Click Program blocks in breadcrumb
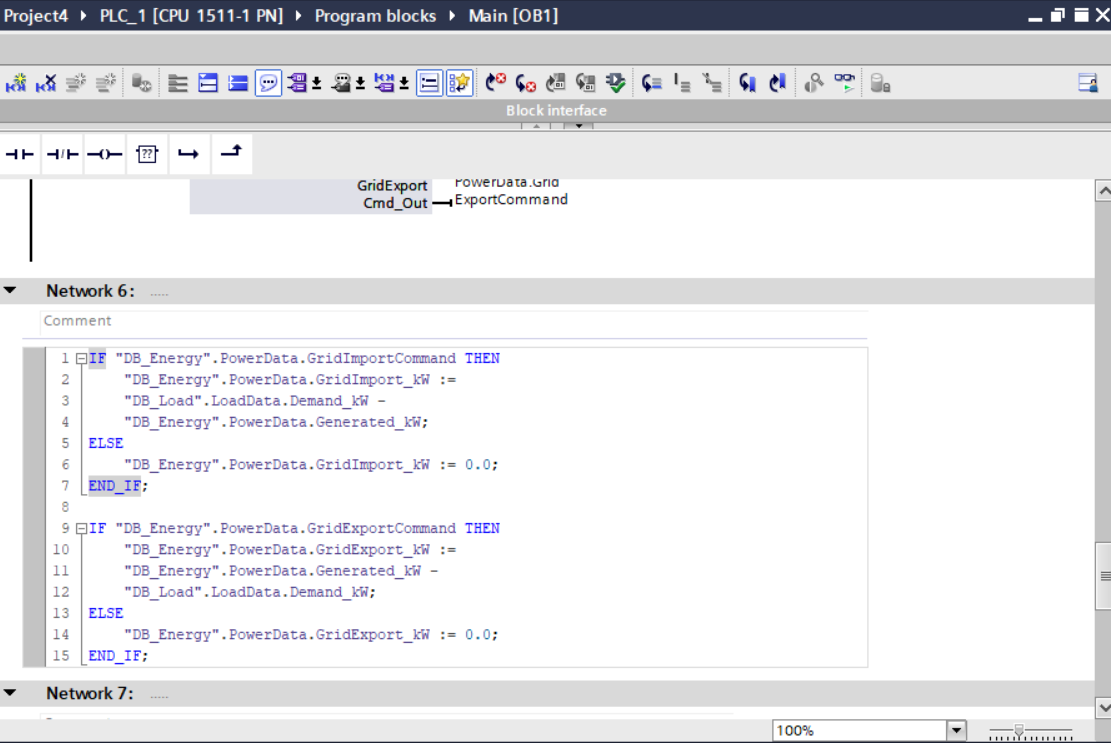The image size is (1111, 743). pos(376,16)
